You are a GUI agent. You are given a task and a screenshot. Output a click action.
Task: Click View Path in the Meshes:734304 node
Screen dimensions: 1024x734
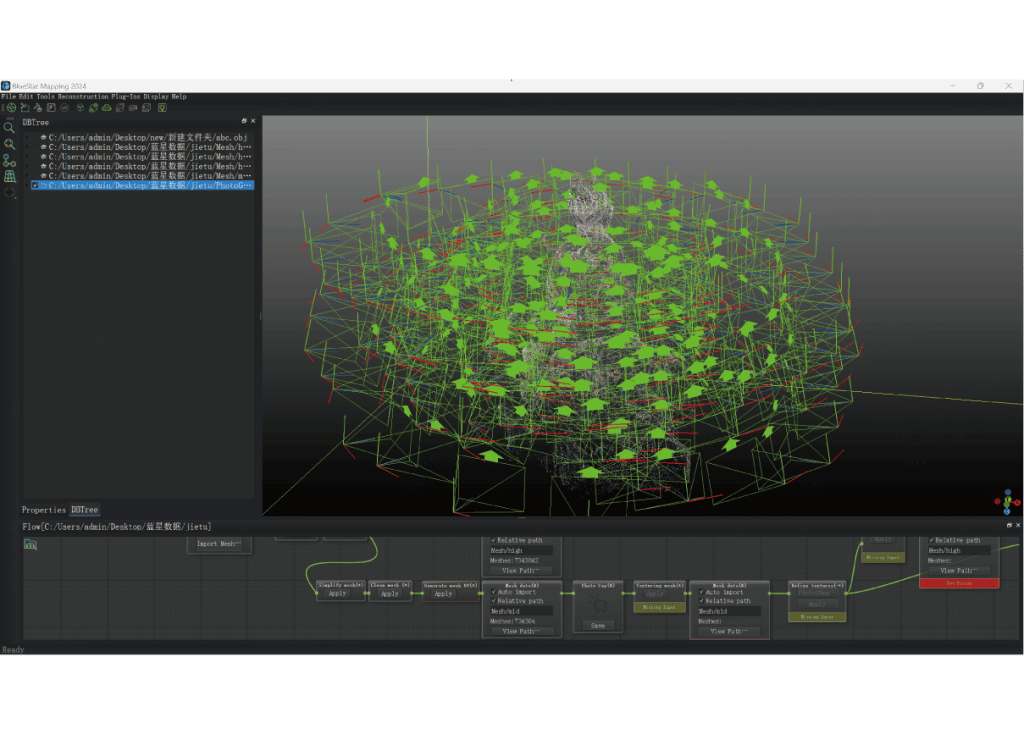point(520,631)
